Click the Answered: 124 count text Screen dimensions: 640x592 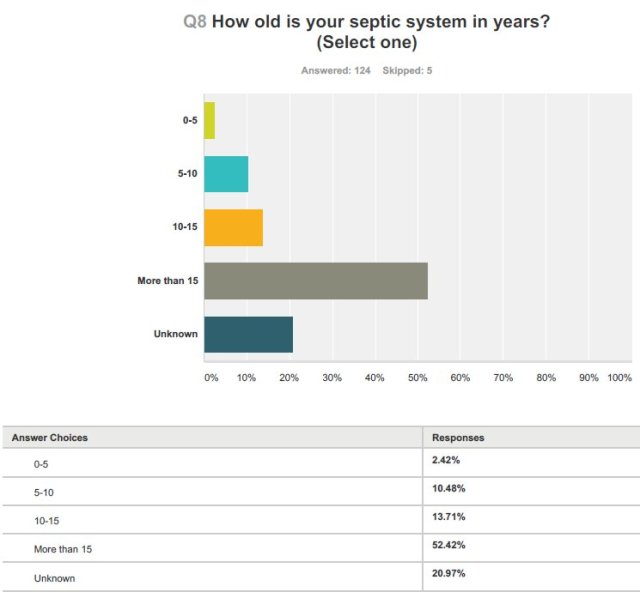337,71
